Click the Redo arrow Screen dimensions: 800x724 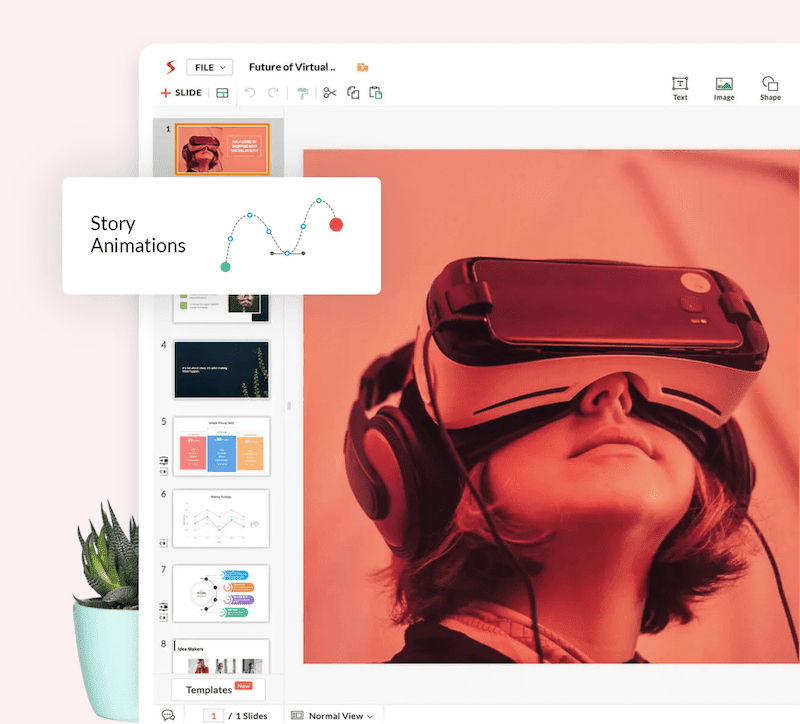tap(273, 93)
